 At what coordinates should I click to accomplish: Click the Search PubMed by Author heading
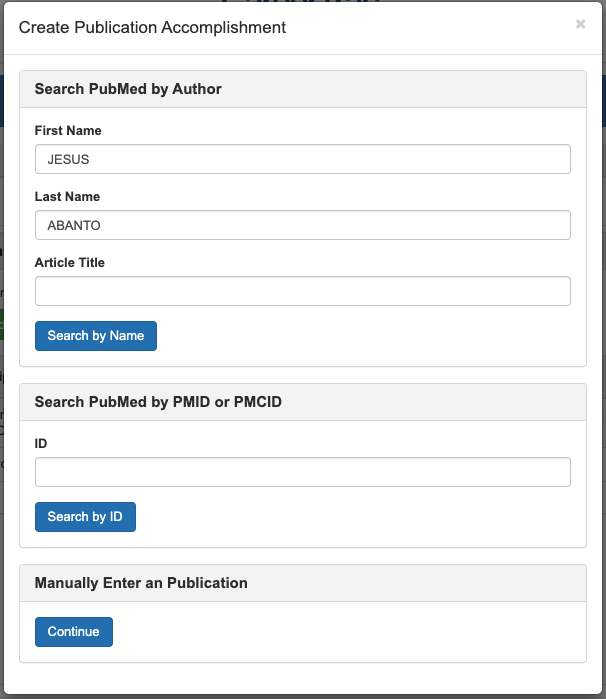[x=128, y=89]
